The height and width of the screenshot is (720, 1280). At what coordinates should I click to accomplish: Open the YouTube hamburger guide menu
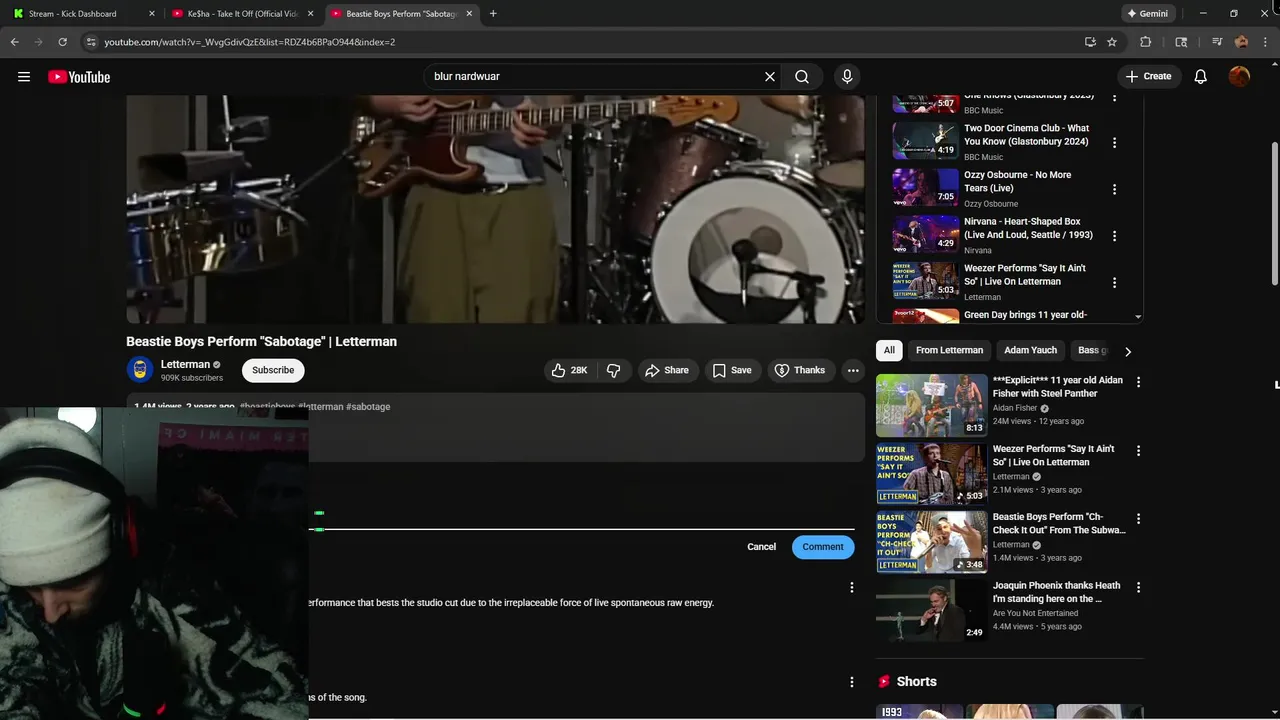[24, 77]
